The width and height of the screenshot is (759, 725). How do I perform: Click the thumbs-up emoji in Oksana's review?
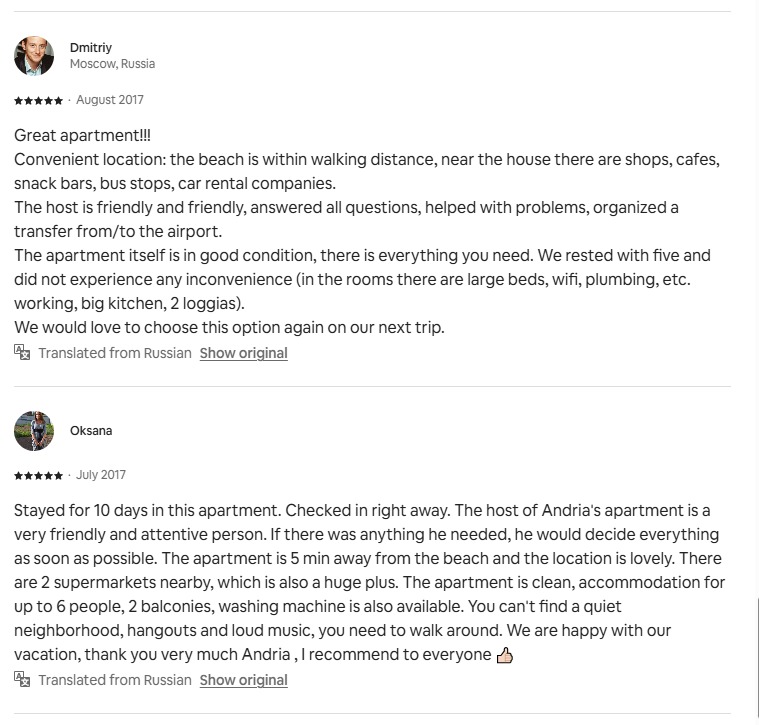[x=504, y=655]
